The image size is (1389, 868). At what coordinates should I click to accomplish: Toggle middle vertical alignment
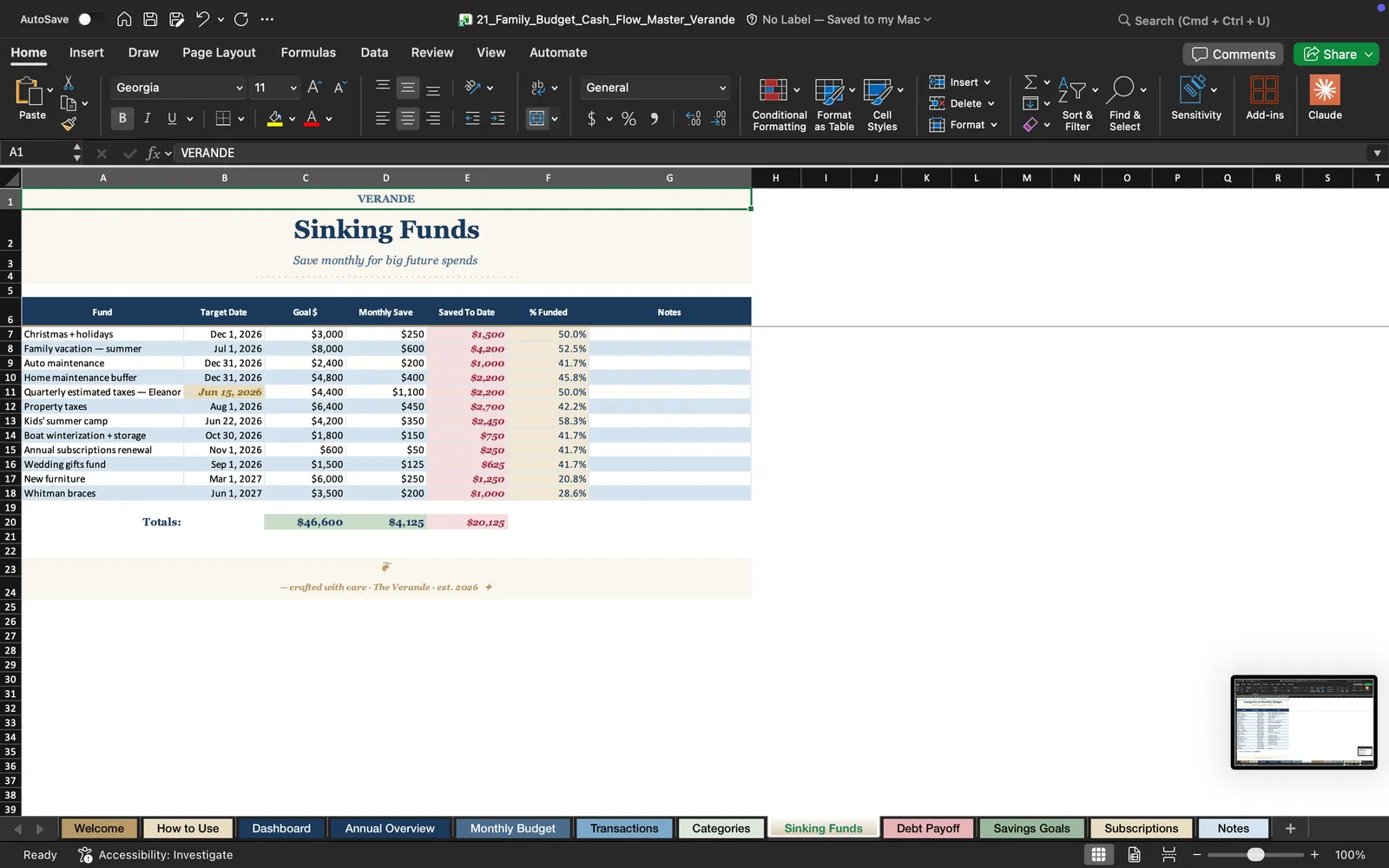tap(407, 87)
